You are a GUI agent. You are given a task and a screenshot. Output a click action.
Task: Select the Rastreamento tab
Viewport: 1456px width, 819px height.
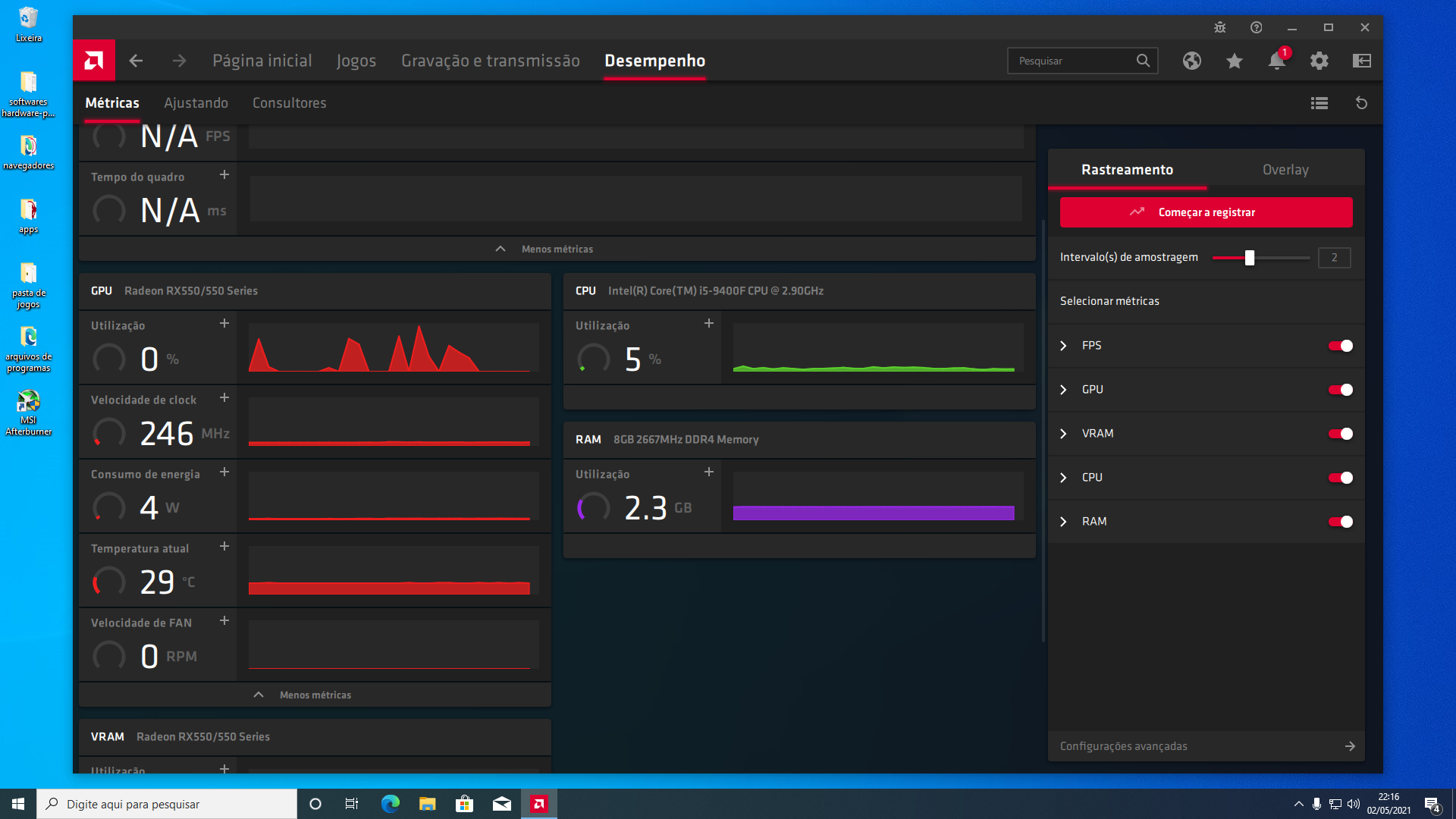coord(1127,170)
